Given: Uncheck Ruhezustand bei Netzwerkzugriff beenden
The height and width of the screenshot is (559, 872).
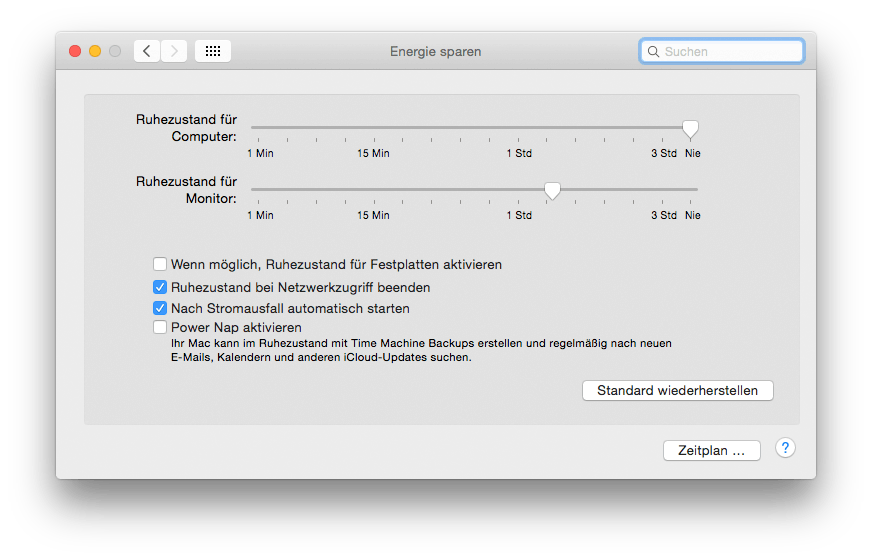Looking at the screenshot, I should (x=160, y=287).
